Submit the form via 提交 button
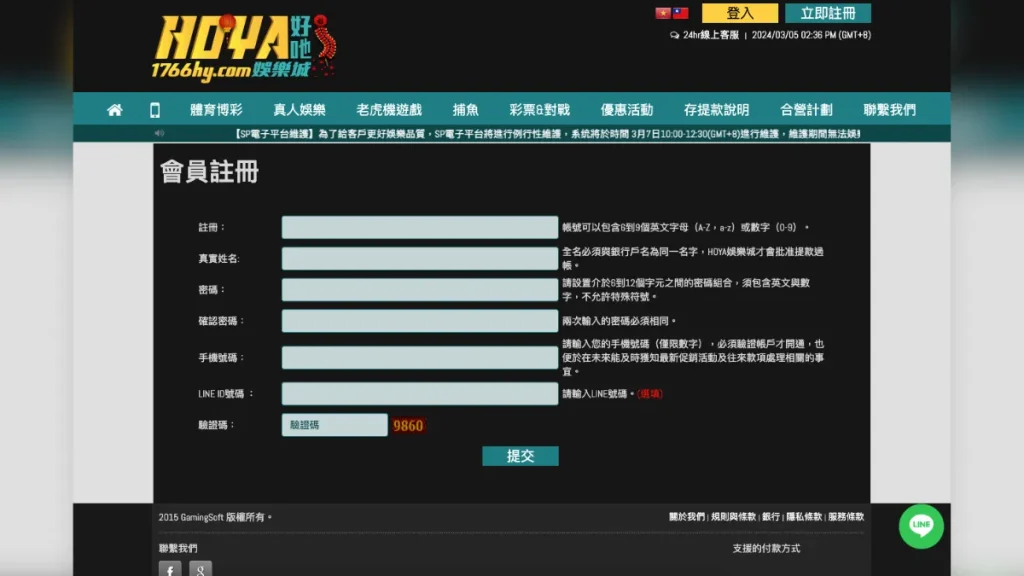 pos(520,456)
